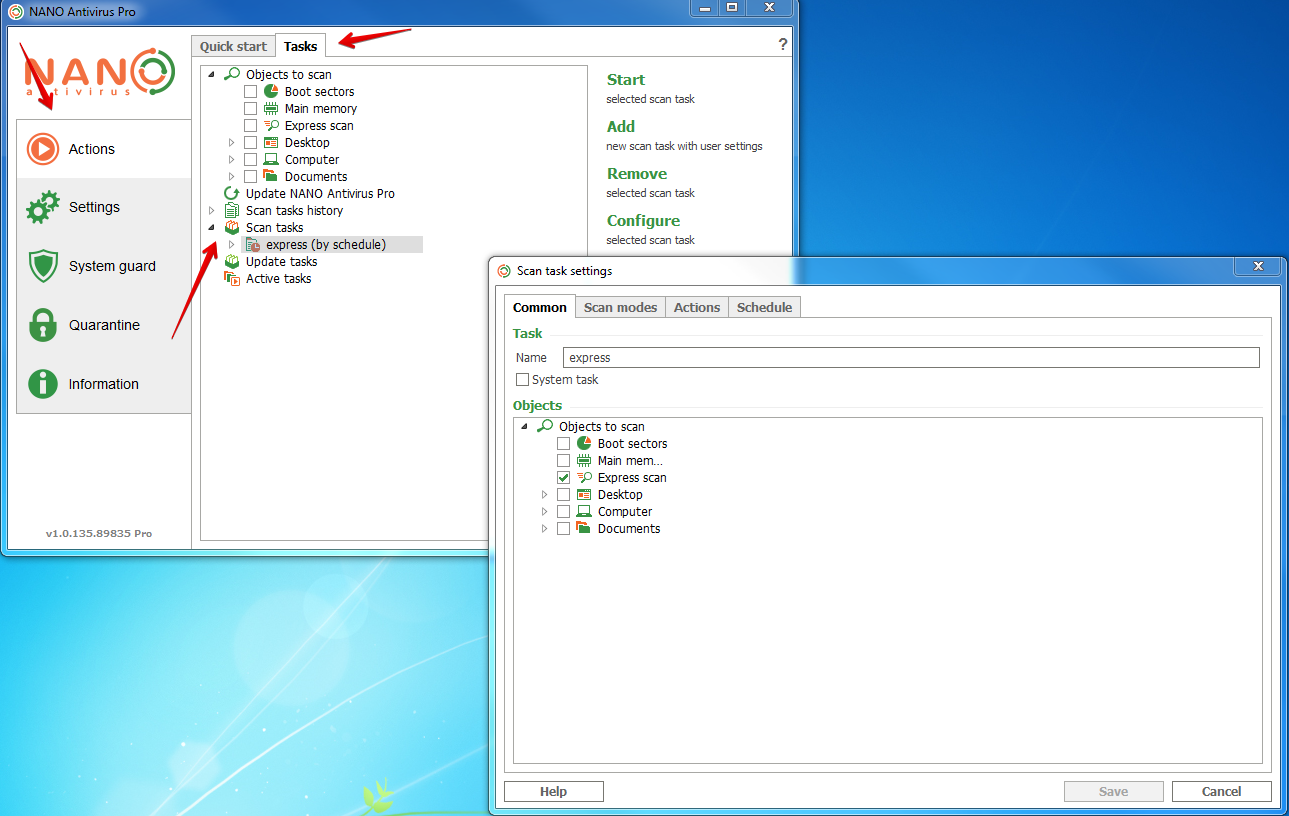Screen dimensions: 1289x816
Task: Click the Quarantine padlock icon
Action: tap(43, 325)
